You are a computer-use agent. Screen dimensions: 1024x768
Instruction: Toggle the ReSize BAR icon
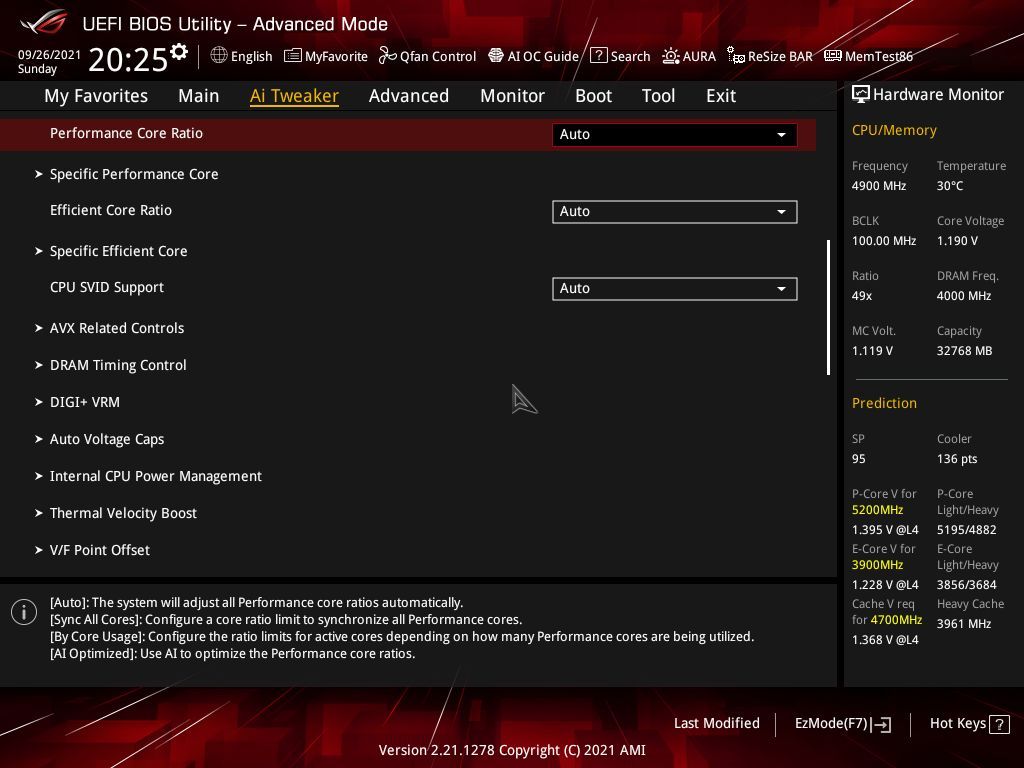(735, 56)
